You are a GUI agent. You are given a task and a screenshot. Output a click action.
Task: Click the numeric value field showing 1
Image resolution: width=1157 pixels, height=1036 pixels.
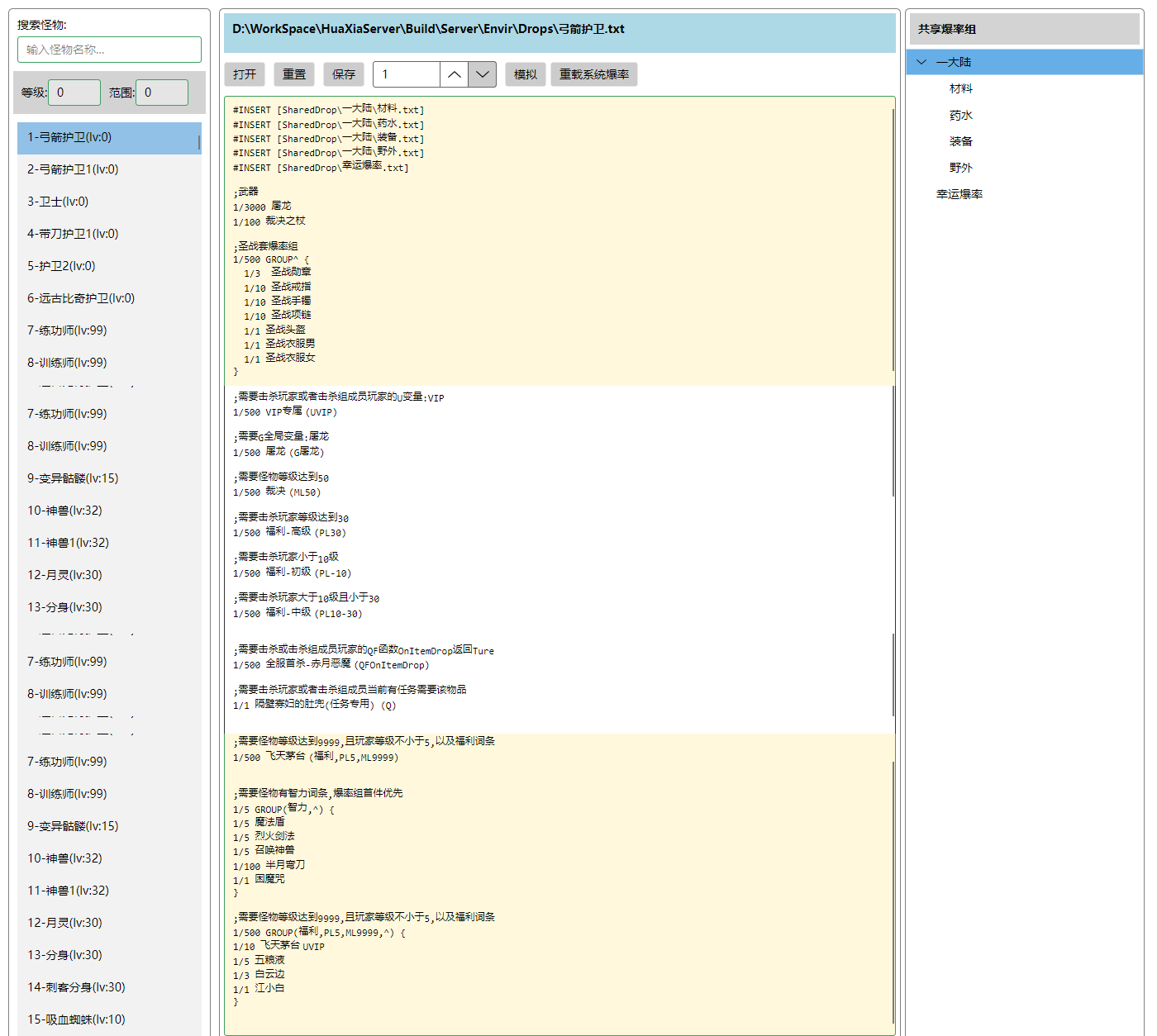tap(407, 74)
